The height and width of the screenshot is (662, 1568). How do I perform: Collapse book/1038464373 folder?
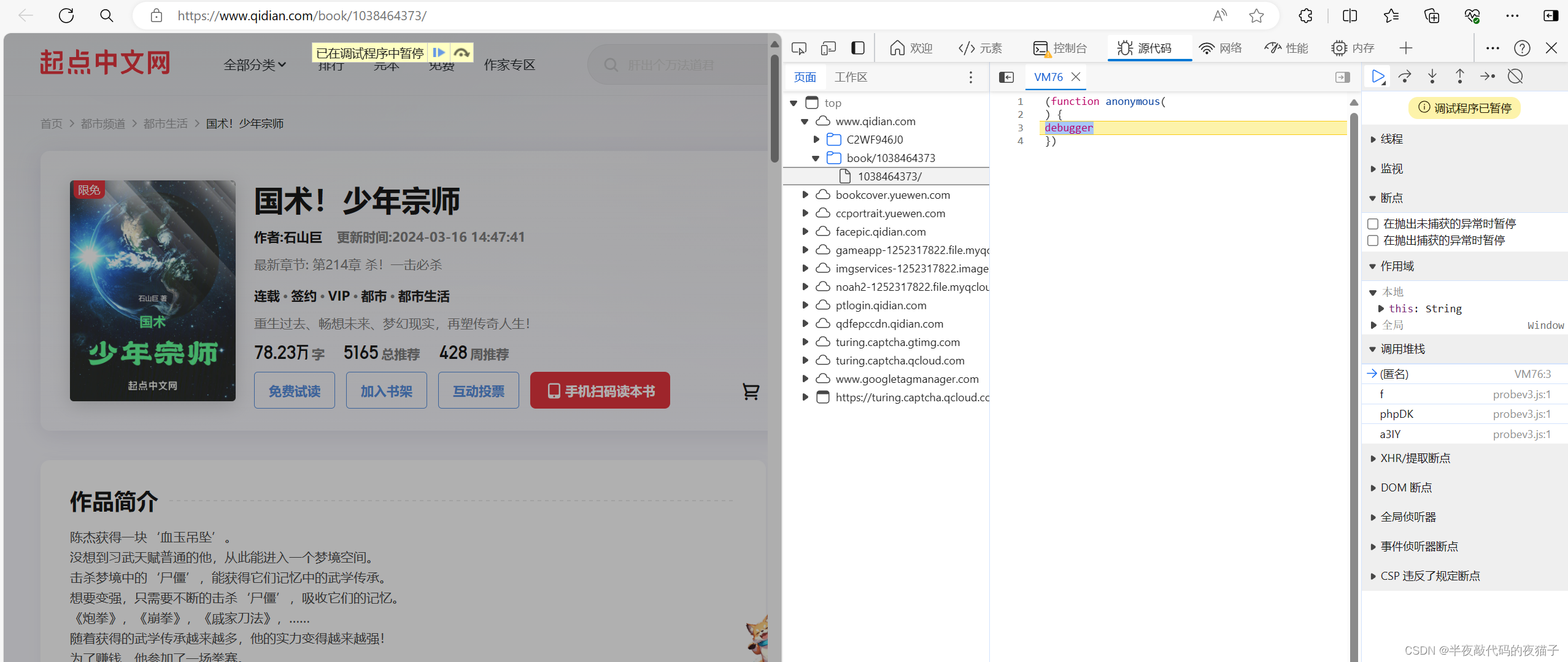[816, 158]
